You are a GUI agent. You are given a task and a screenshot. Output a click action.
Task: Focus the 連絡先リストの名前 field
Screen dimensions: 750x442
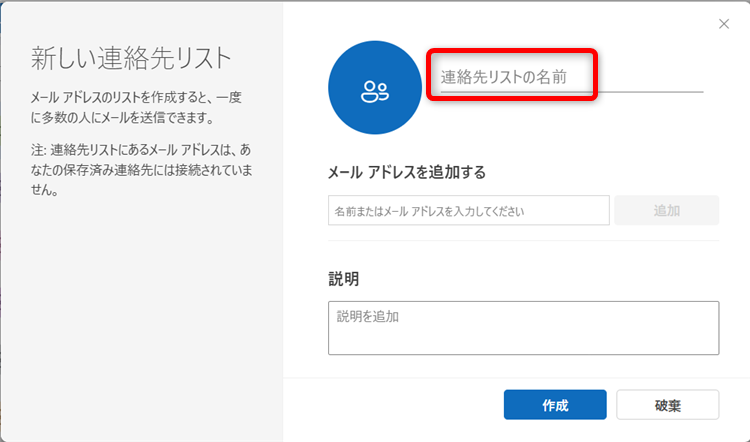(x=512, y=76)
